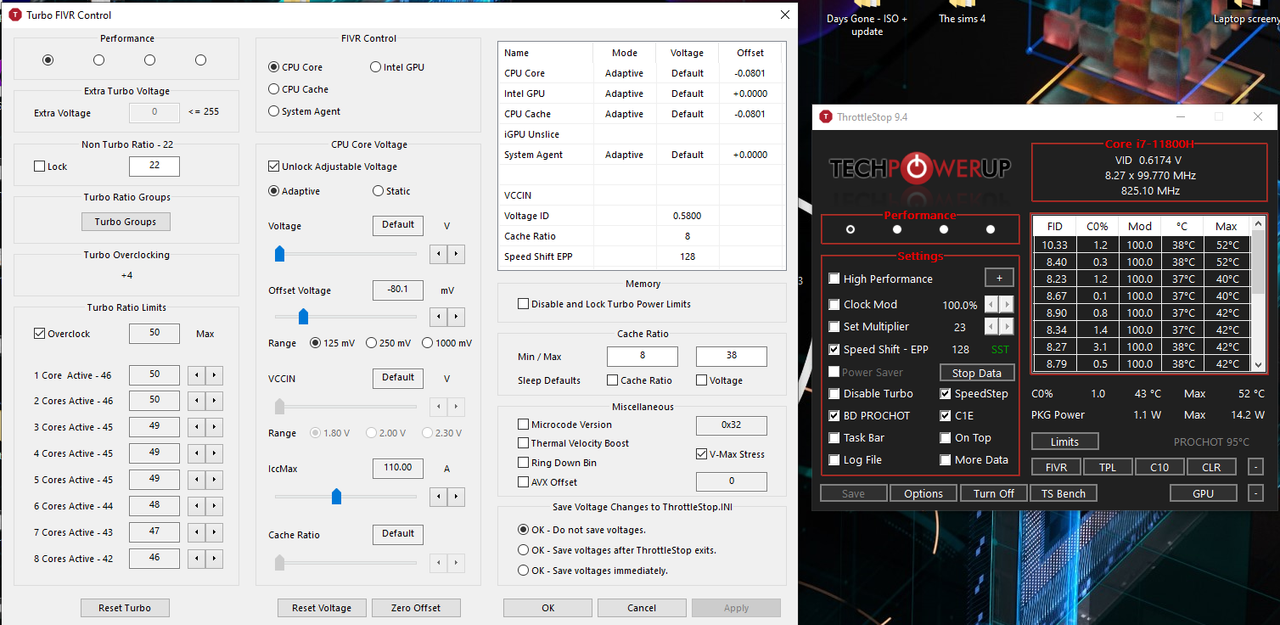This screenshot has height=625, width=1280.
Task: Launch TS Bench
Action: tap(1063, 493)
